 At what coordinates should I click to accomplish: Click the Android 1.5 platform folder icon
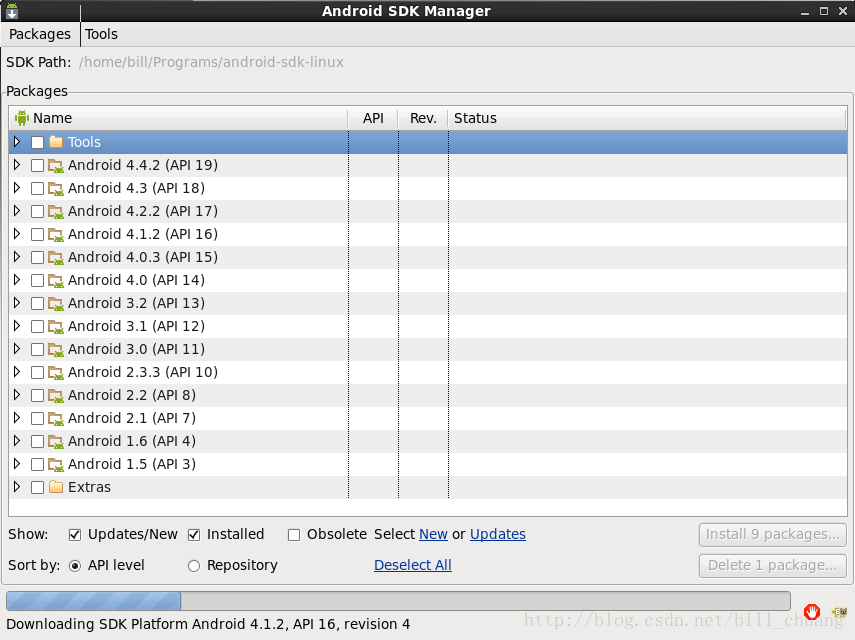coord(56,464)
